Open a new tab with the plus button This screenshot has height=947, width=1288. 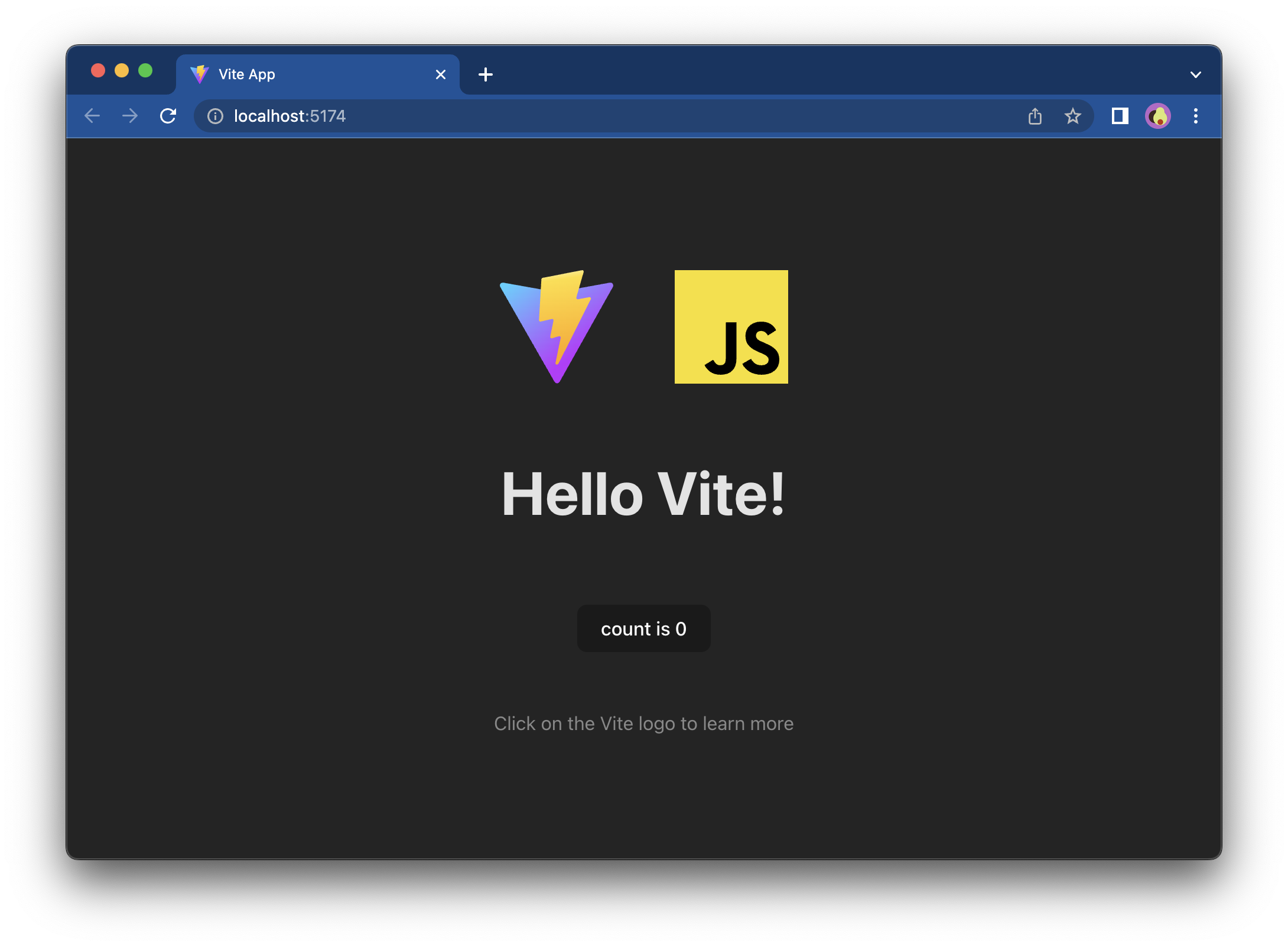tap(486, 74)
